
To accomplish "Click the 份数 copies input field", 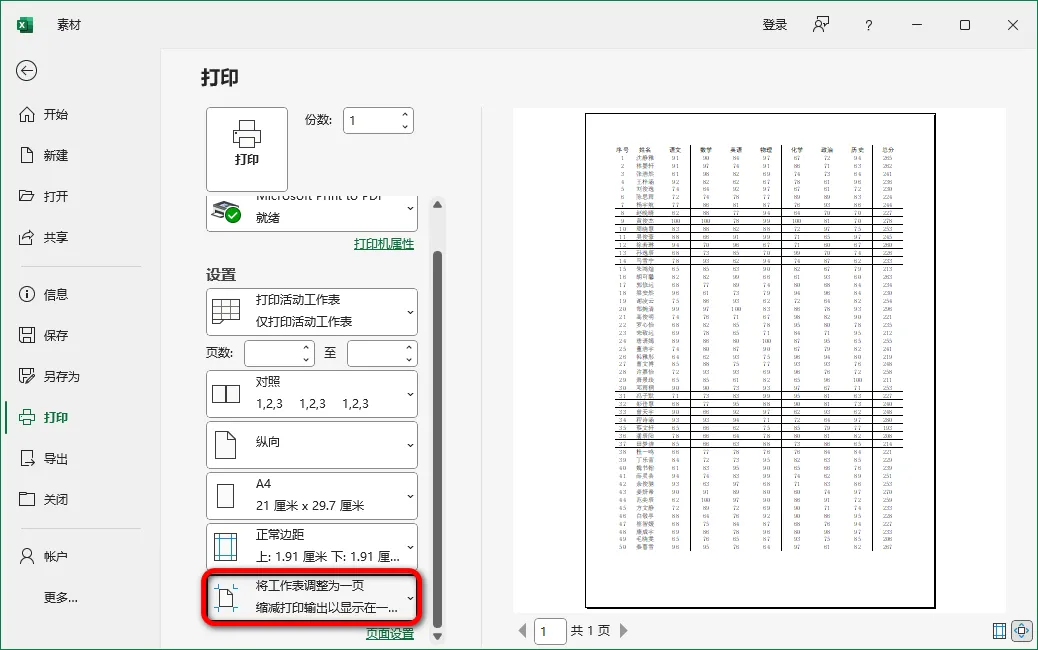I will coord(371,120).
